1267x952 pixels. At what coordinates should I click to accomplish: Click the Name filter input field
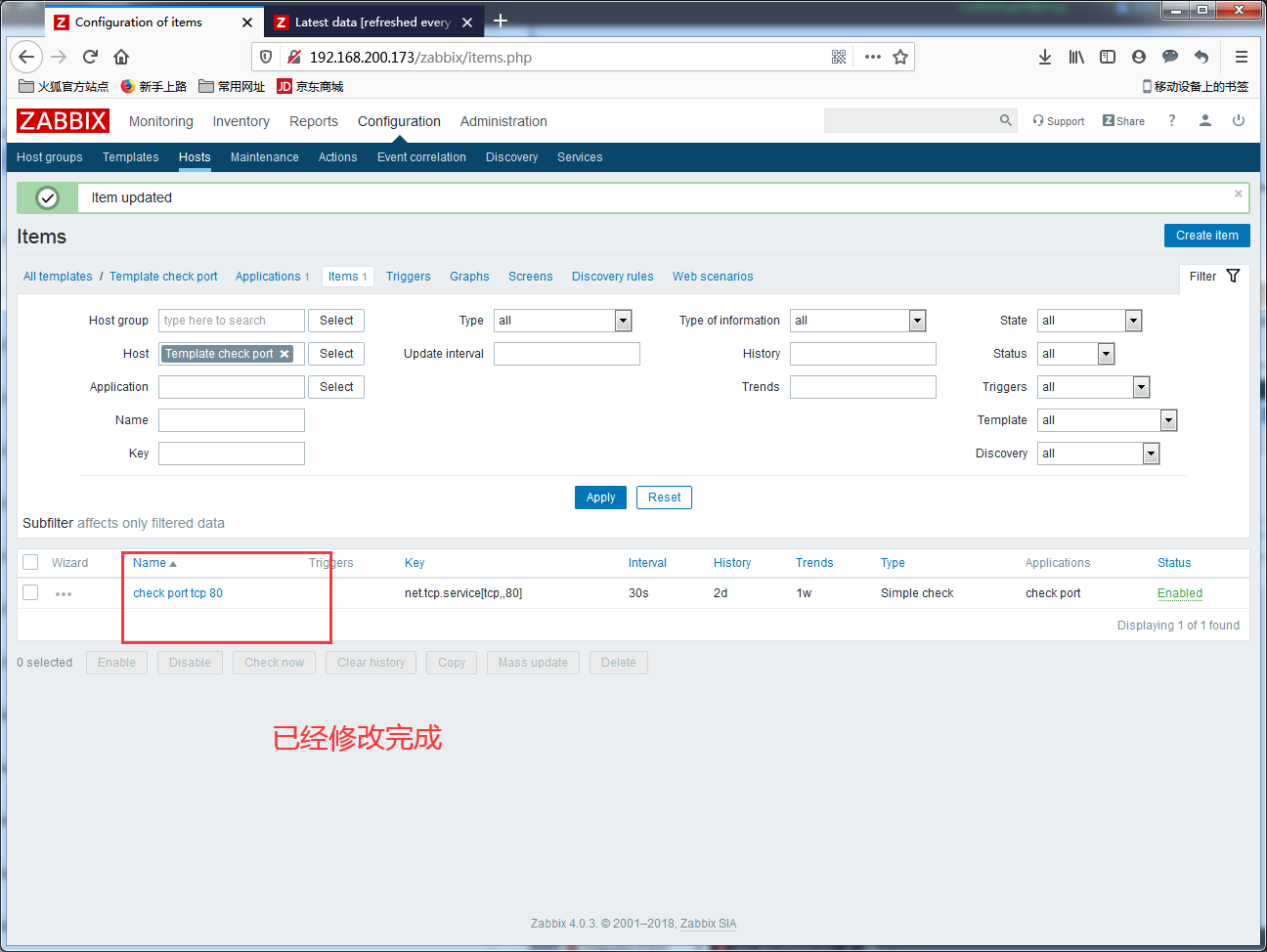pyautogui.click(x=232, y=420)
